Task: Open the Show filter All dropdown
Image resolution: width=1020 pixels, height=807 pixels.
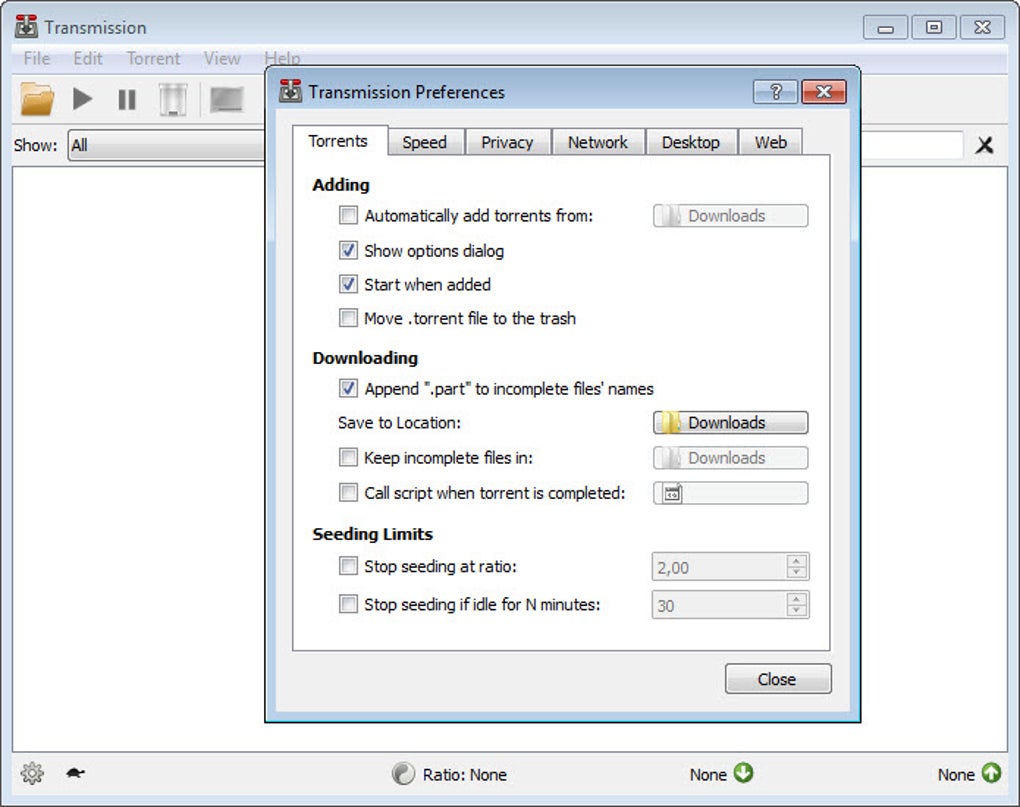Action: [x=167, y=145]
